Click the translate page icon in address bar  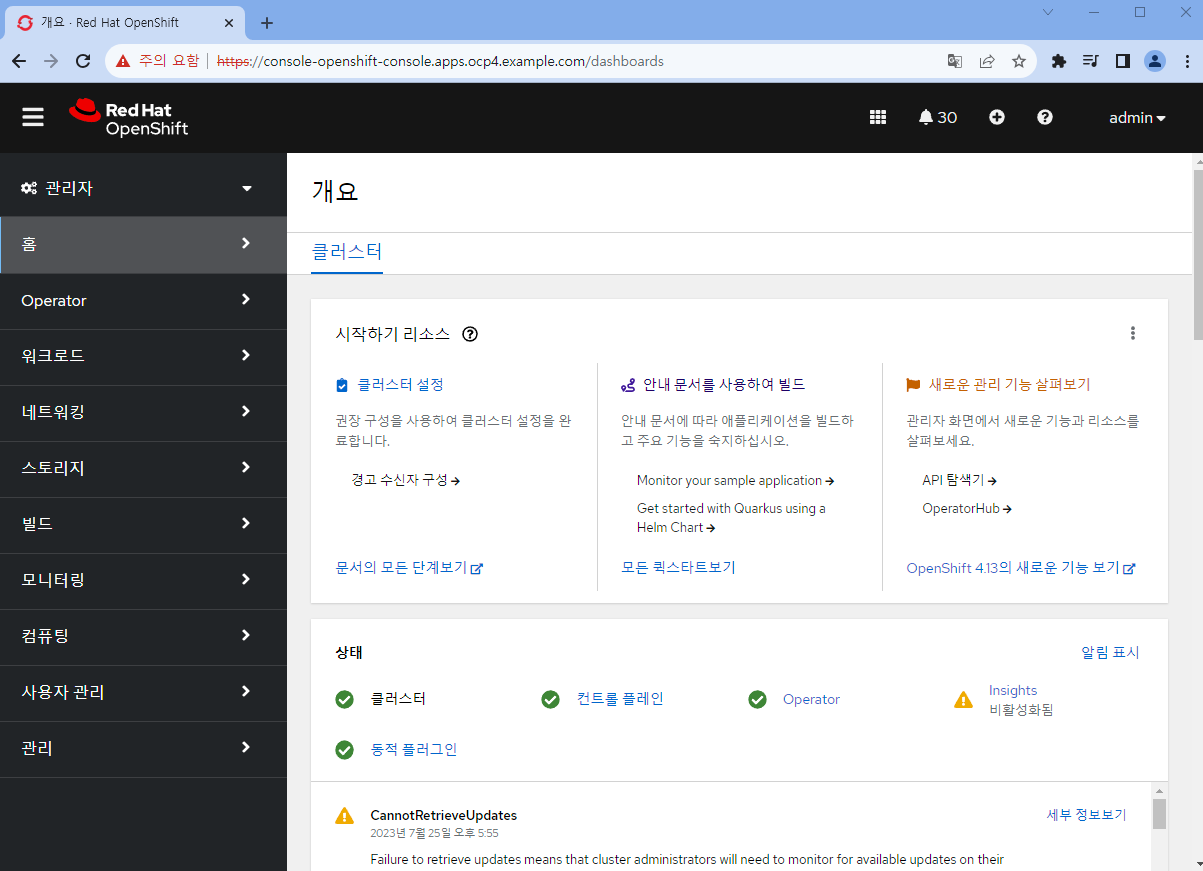coord(955,61)
